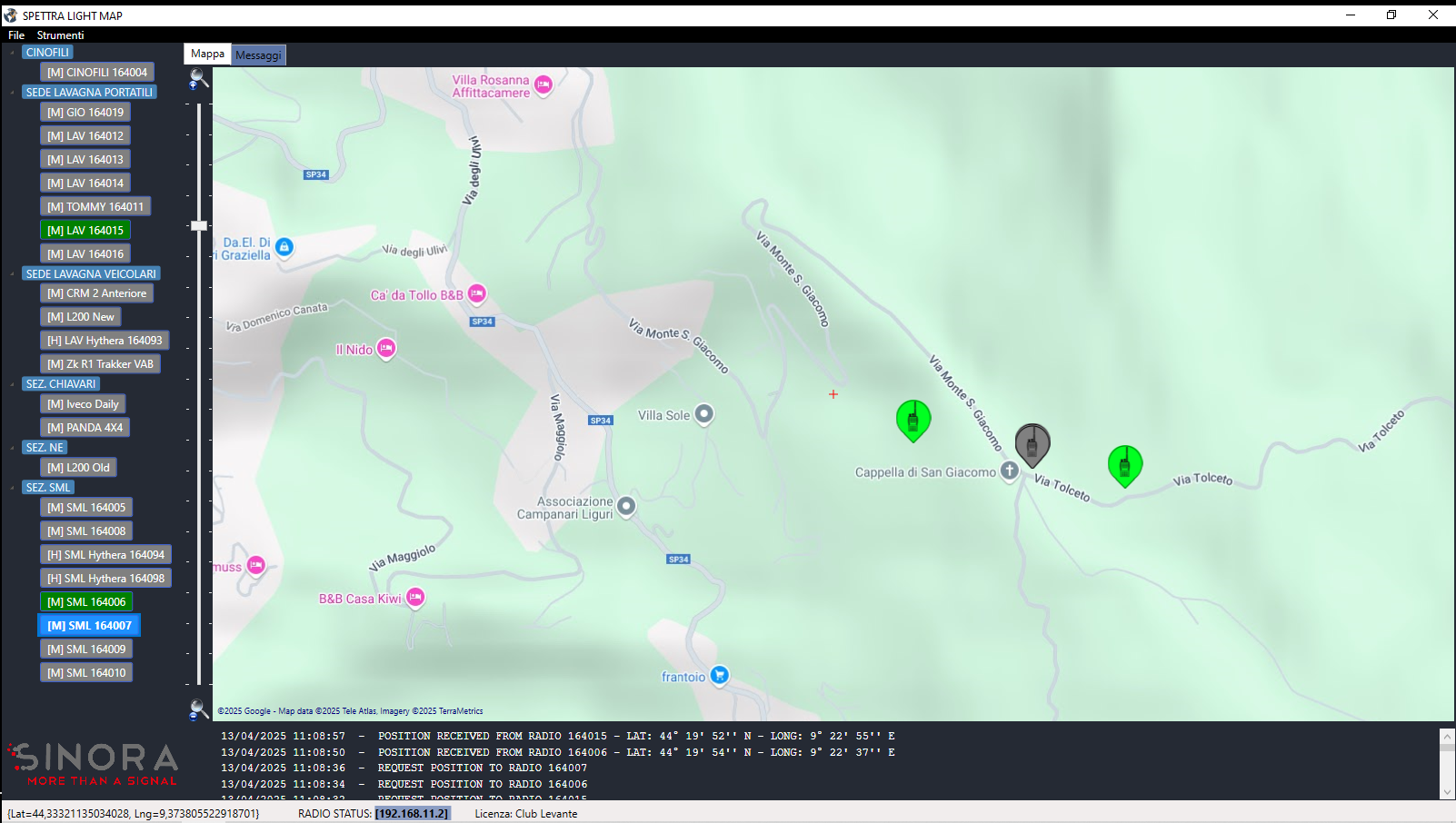This screenshot has height=823, width=1456.
Task: Click the Cappella di San Giacomo church pin
Action: tap(1010, 471)
